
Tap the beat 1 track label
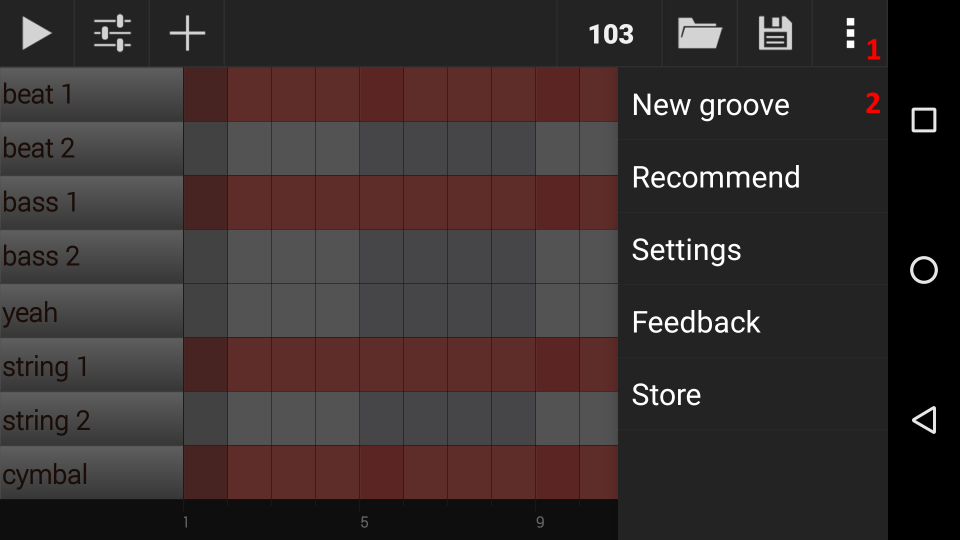(x=91, y=95)
